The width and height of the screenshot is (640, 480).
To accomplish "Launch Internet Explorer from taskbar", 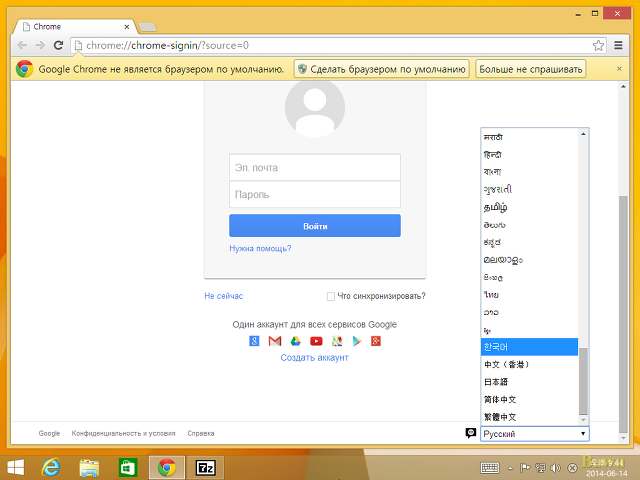I will pos(51,468).
